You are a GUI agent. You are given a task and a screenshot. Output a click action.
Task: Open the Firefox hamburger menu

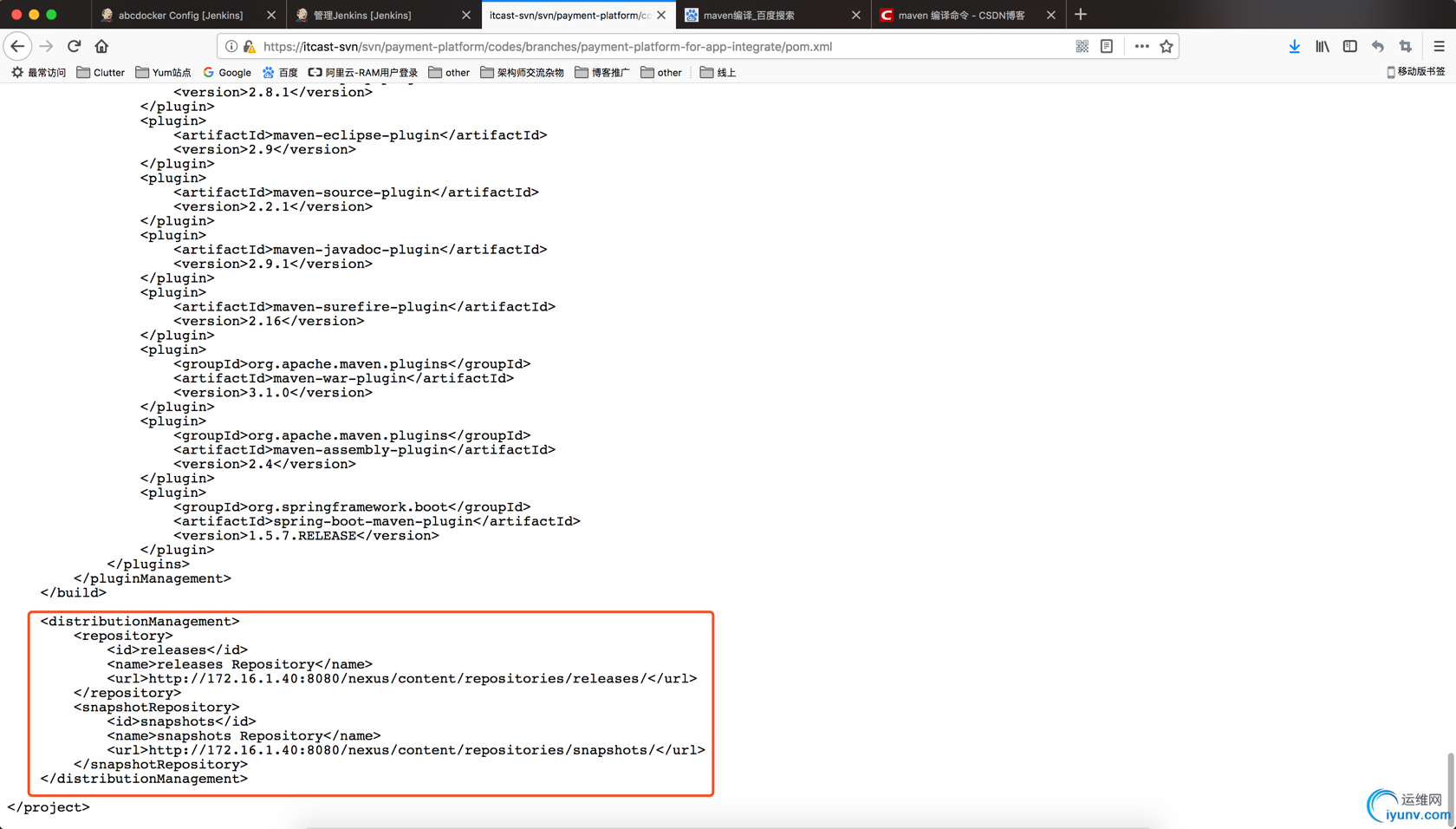click(x=1439, y=46)
